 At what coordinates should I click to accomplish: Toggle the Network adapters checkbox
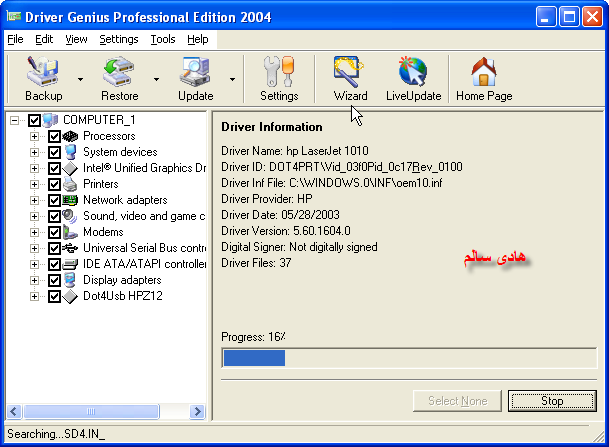tap(54, 200)
